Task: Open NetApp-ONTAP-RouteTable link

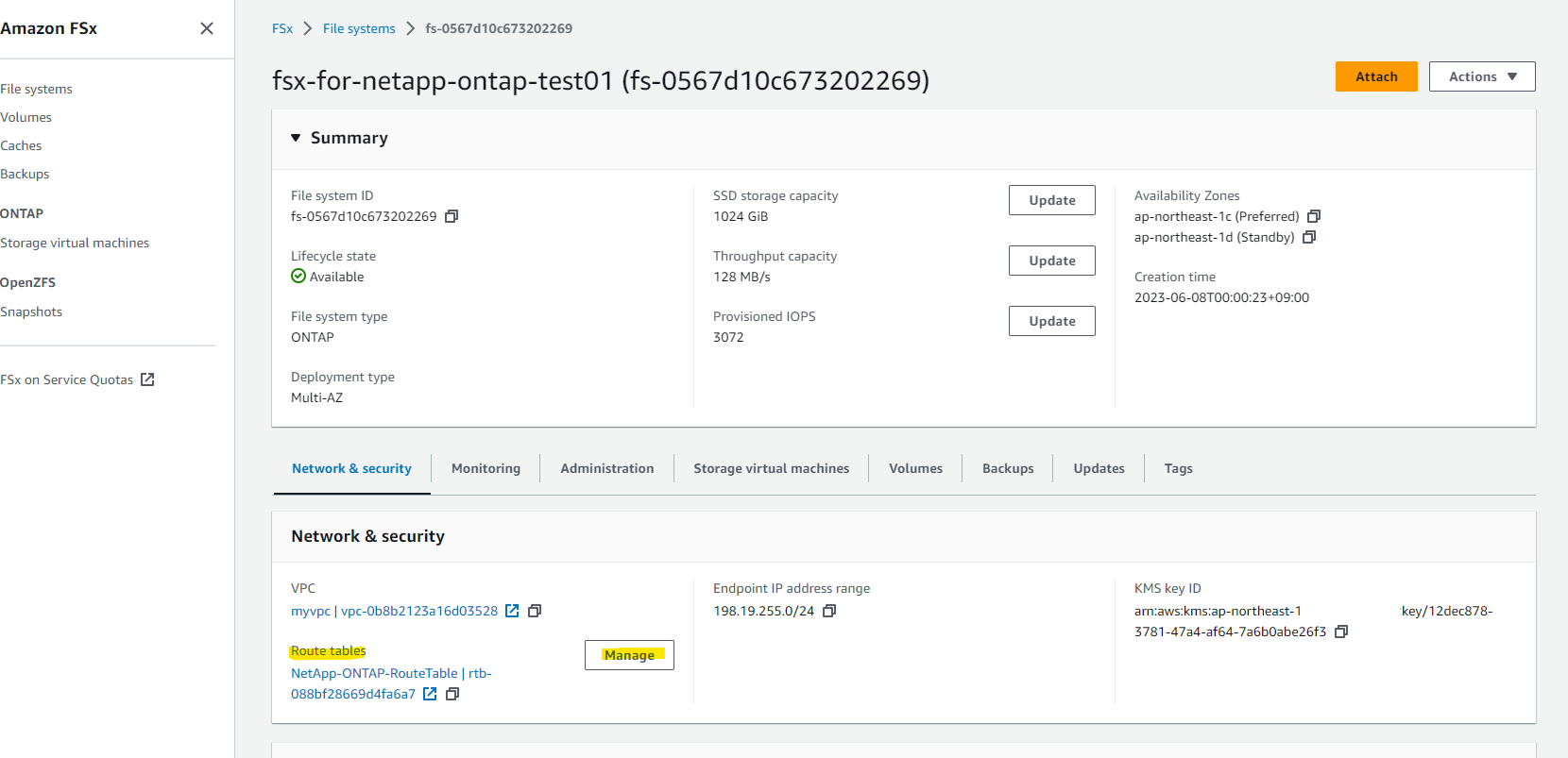Action: [391, 683]
